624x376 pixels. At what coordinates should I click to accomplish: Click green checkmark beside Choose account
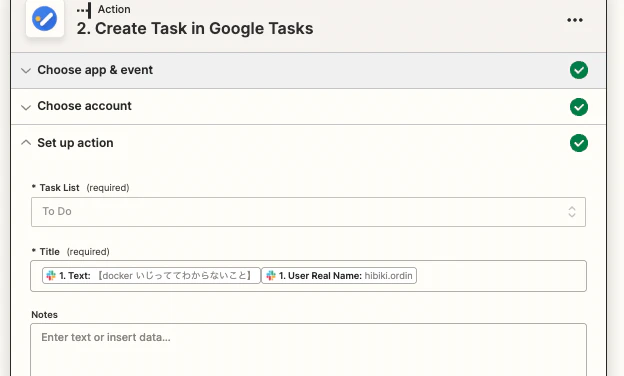579,107
